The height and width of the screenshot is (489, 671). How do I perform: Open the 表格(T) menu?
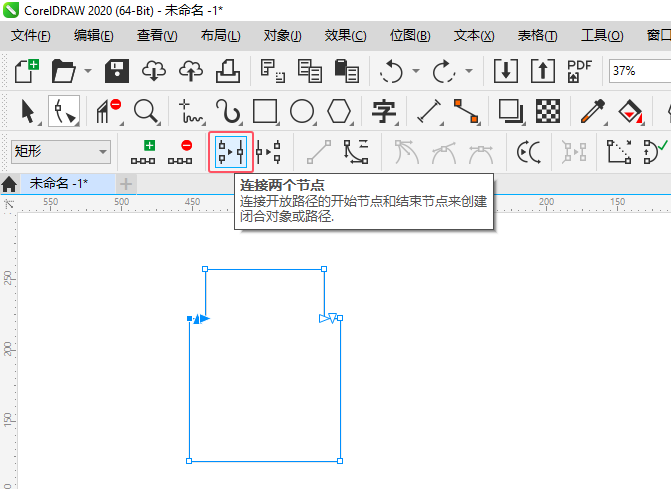click(x=537, y=36)
